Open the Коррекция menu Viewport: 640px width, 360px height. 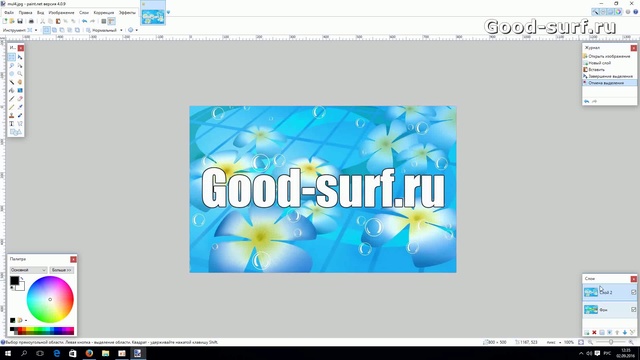point(104,13)
